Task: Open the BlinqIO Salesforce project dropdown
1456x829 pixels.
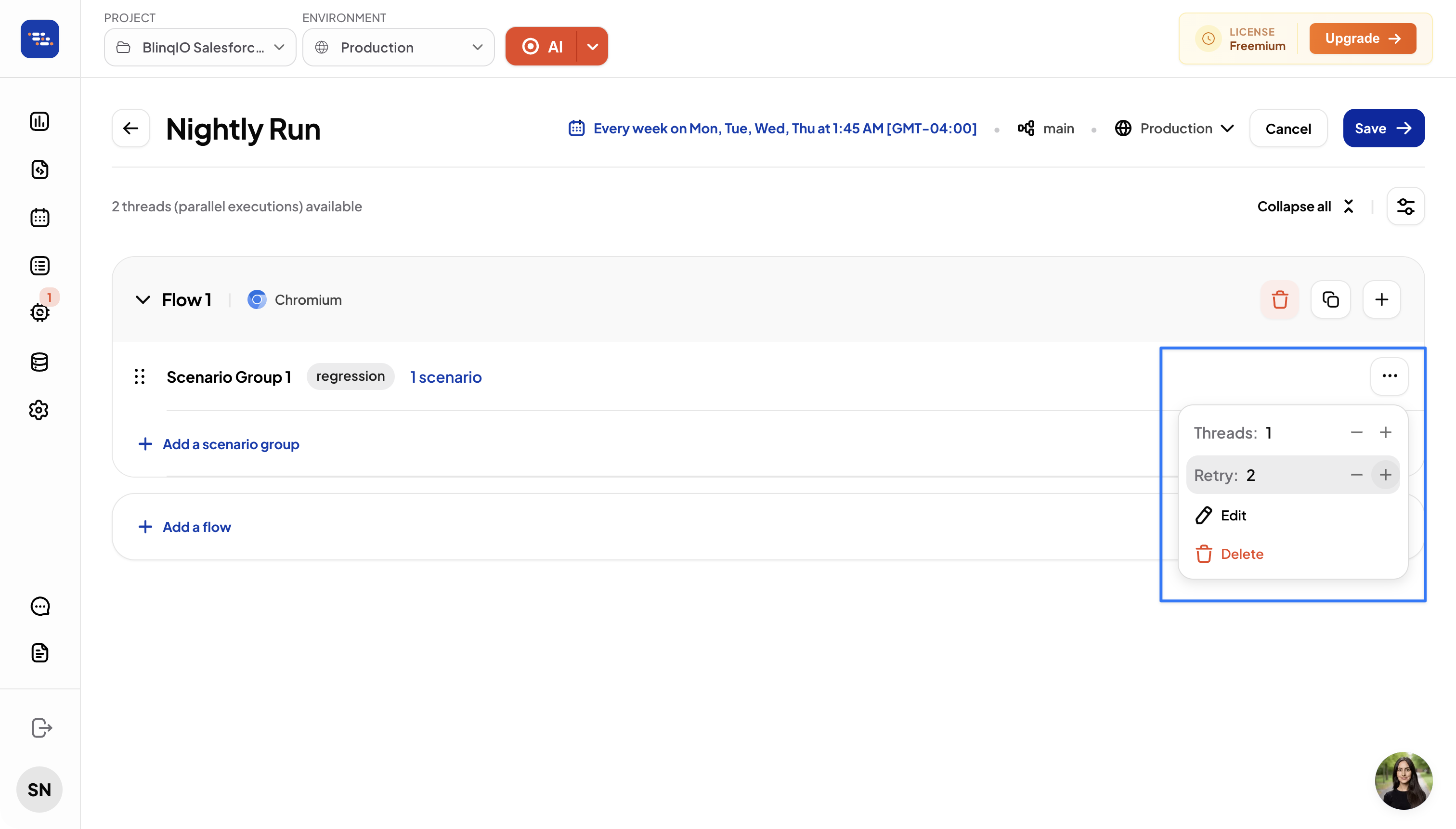Action: pyautogui.click(x=200, y=47)
